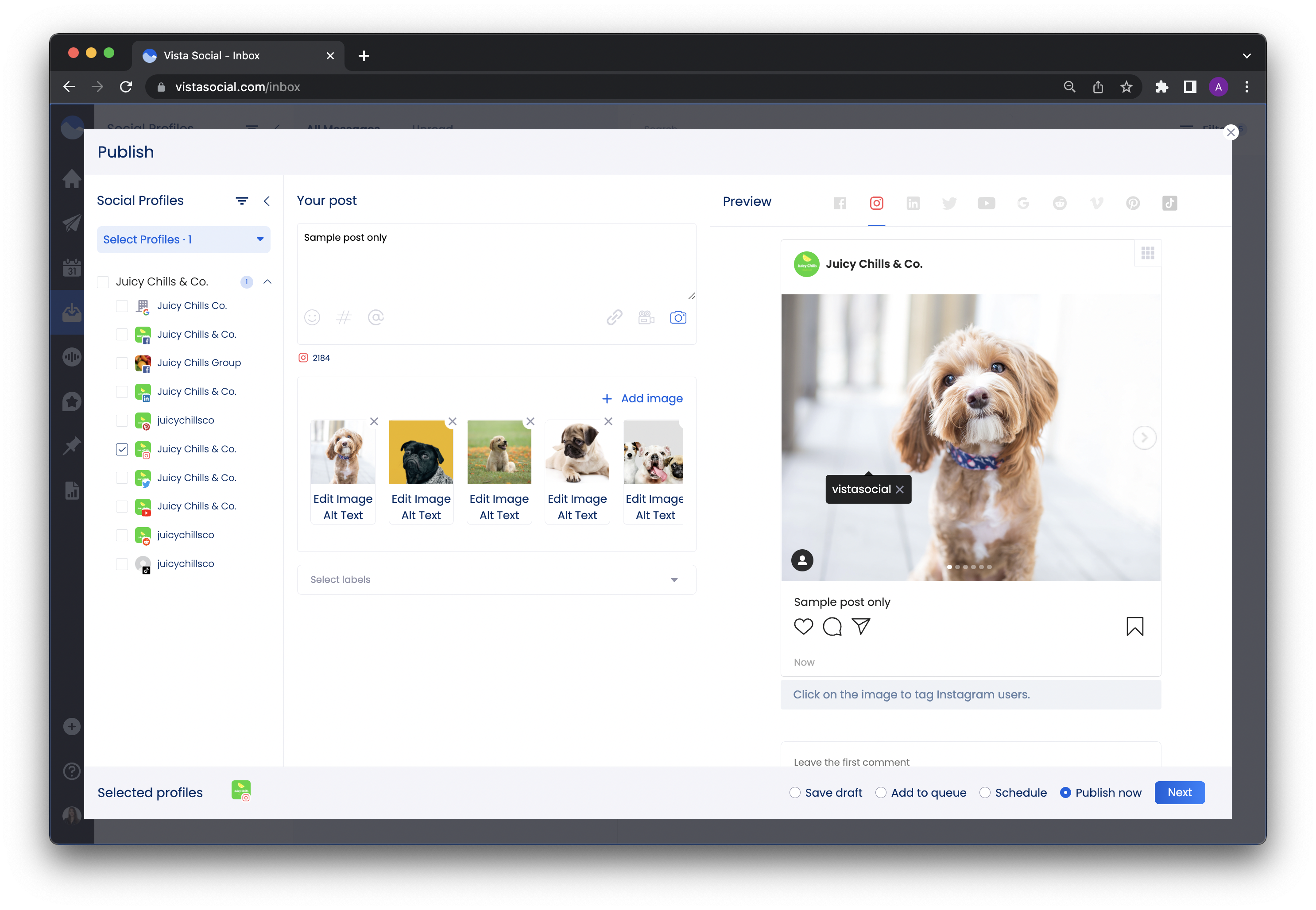1316x910 pixels.
Task: Check the TikTok juicychillsco profile
Action: (121, 564)
